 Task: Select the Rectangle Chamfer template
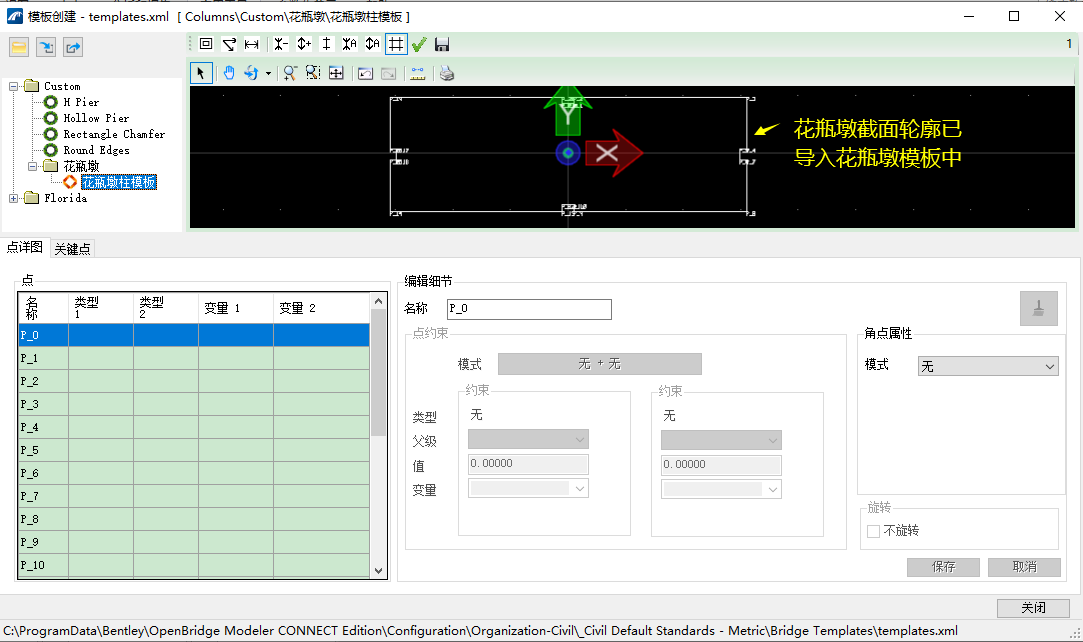tap(114, 134)
